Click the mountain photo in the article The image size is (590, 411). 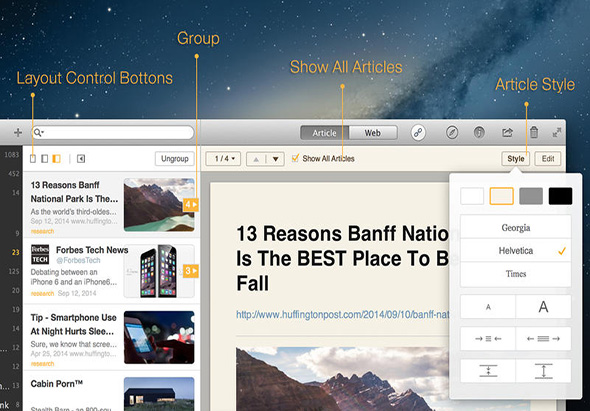[342, 379]
